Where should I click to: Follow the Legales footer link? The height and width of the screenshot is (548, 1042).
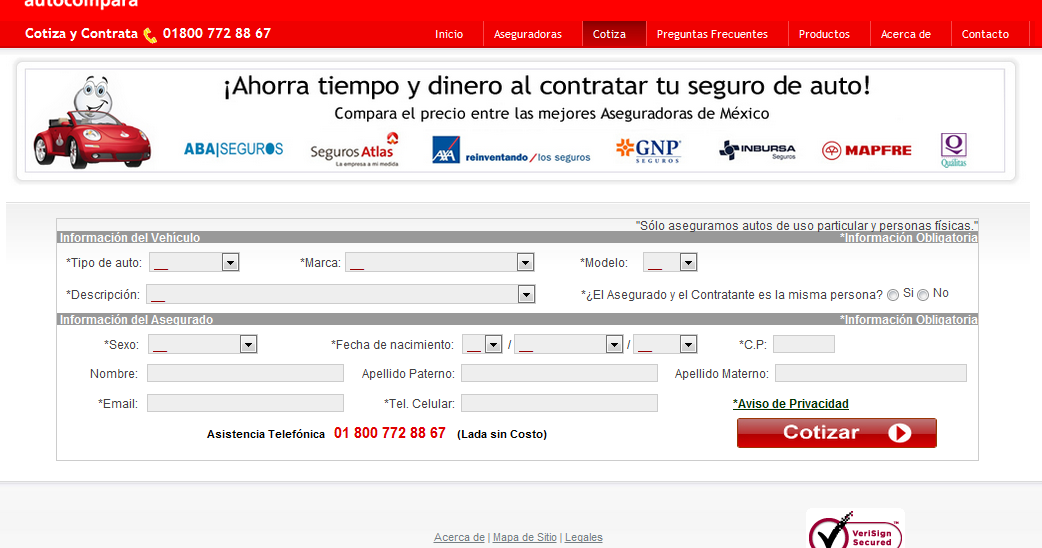(x=583, y=537)
